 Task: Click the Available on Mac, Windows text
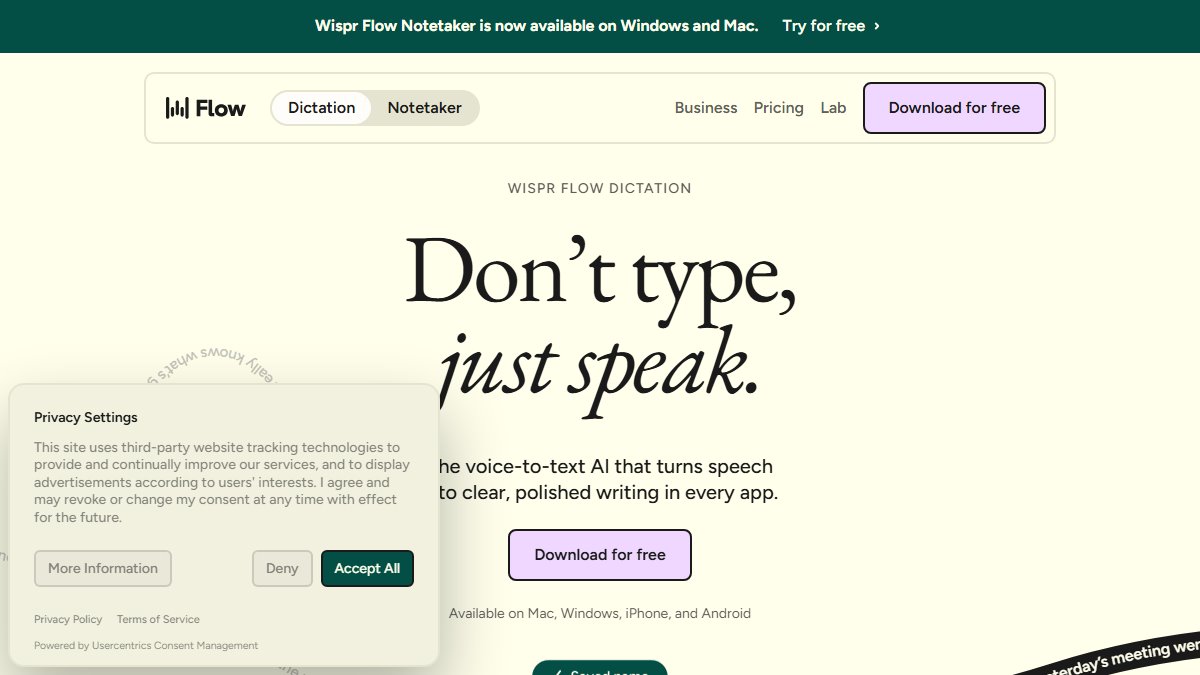coord(600,613)
